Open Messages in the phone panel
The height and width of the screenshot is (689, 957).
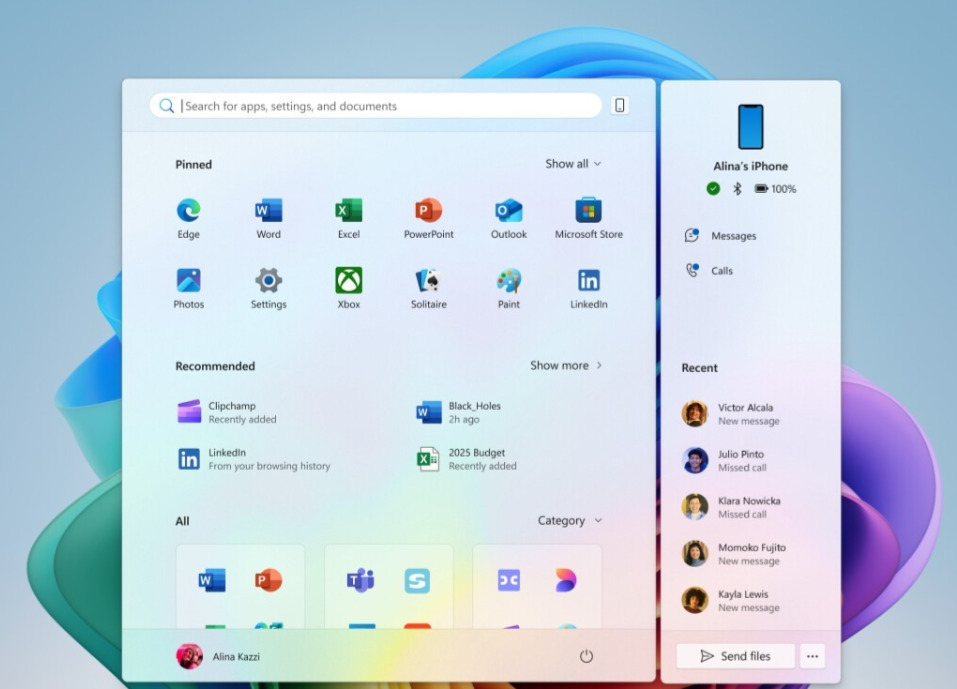(720, 236)
